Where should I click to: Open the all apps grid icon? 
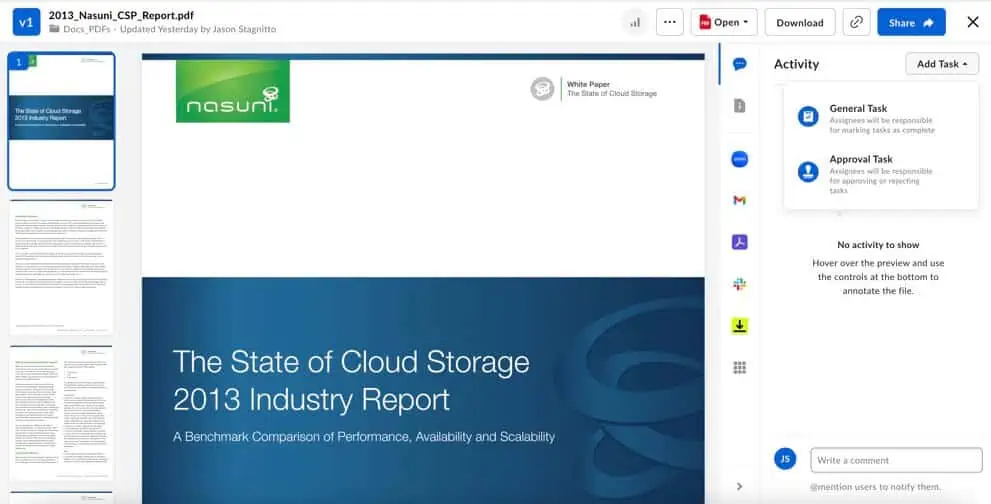740,368
